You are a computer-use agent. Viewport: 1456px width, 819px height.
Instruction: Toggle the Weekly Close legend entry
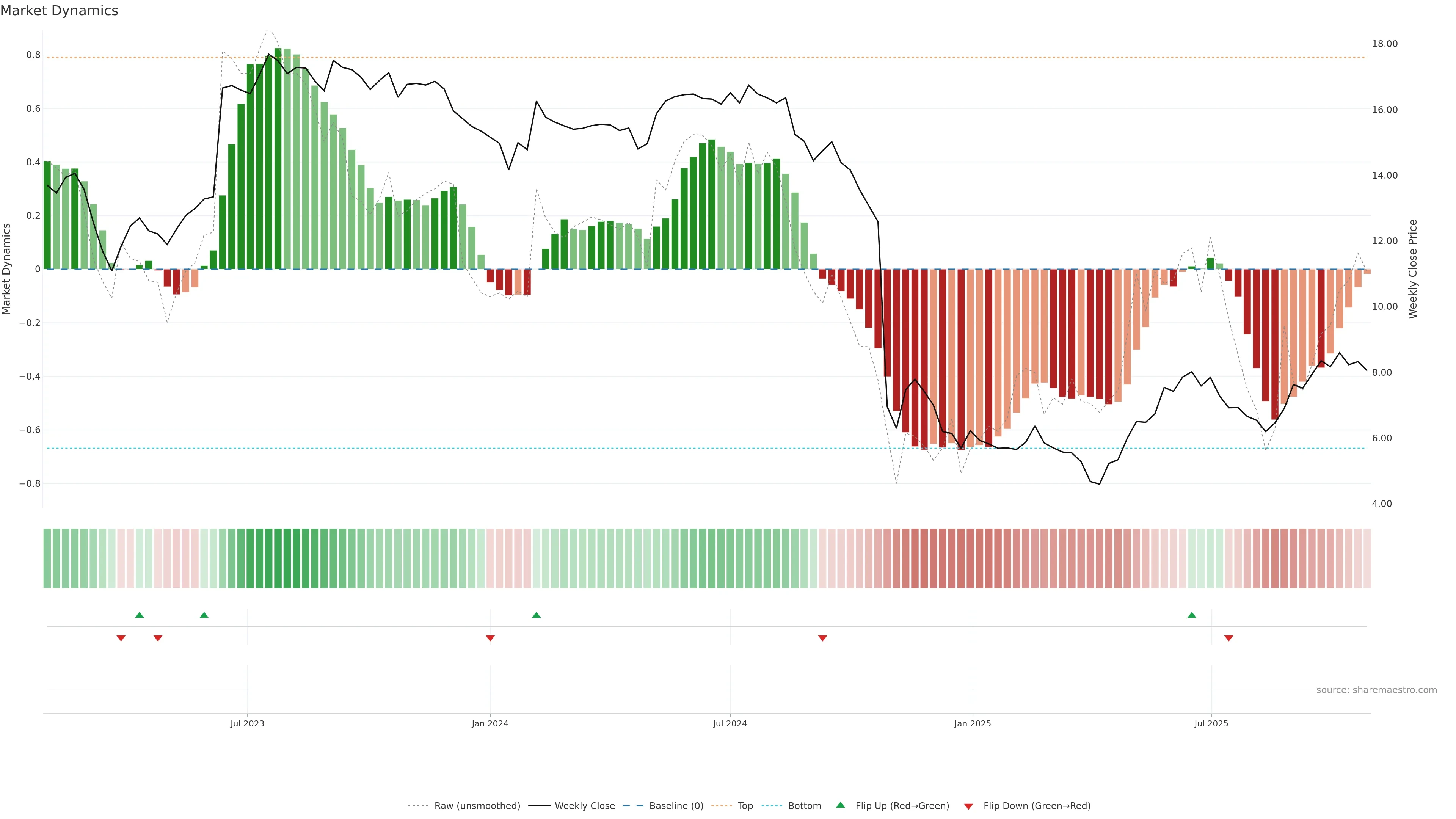coord(584,805)
